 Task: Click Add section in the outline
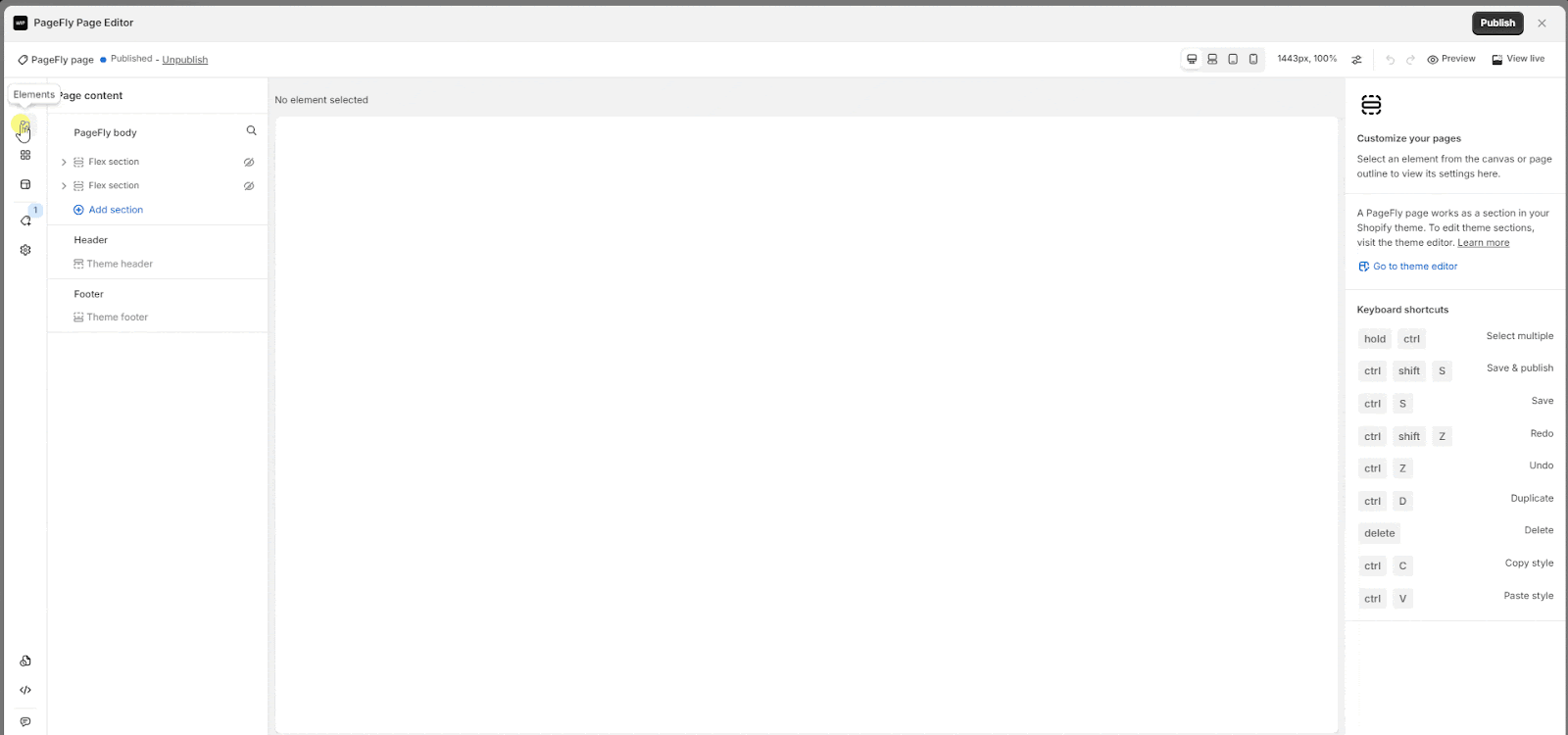109,210
